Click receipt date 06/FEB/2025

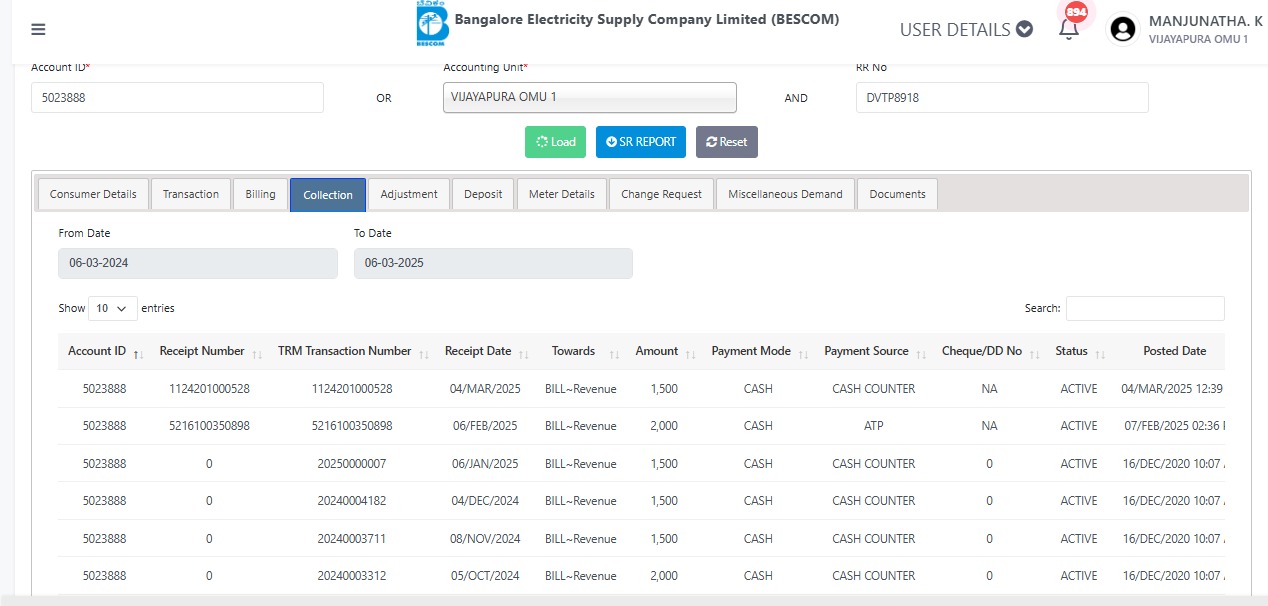(485, 426)
